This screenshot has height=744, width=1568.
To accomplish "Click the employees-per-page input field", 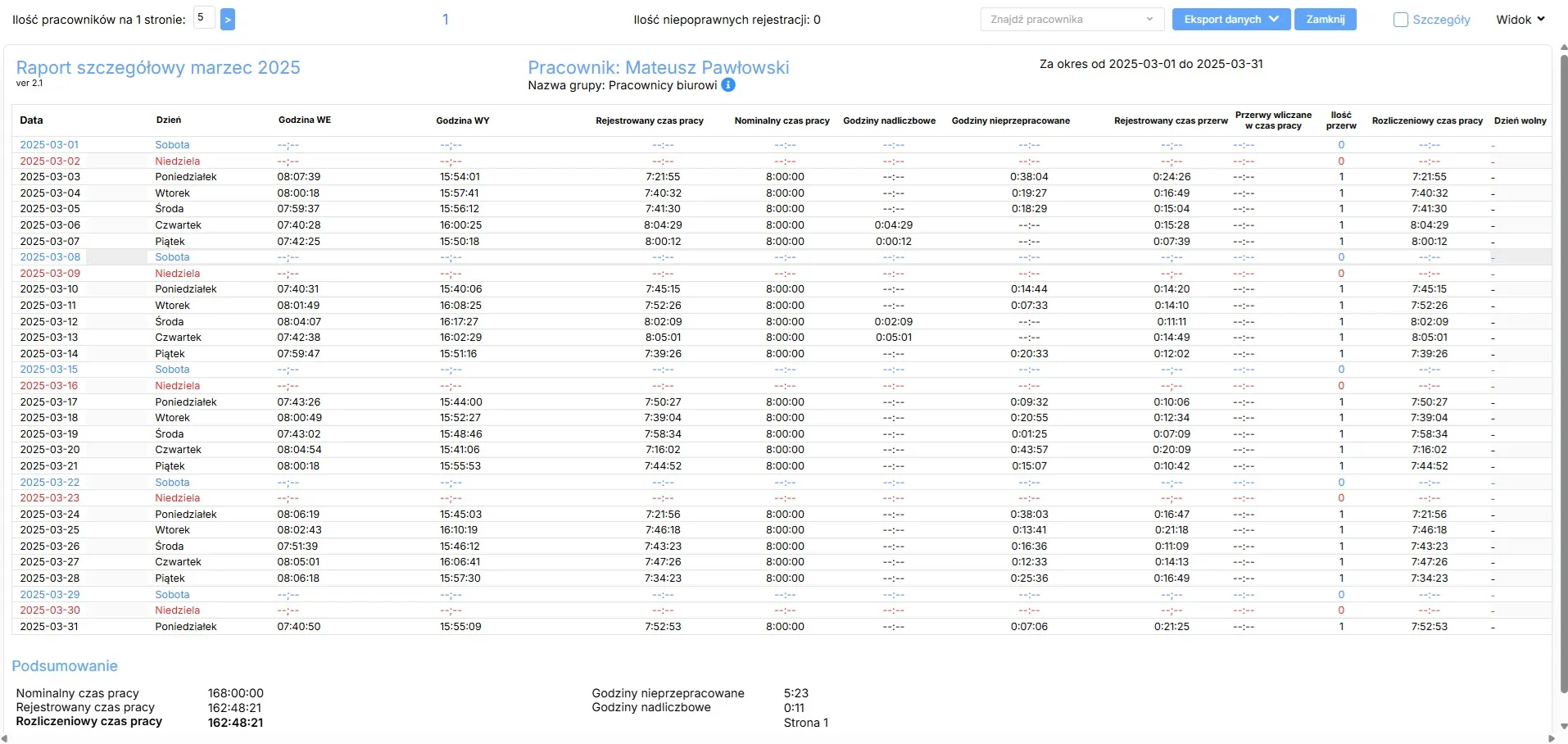I will click(x=204, y=17).
